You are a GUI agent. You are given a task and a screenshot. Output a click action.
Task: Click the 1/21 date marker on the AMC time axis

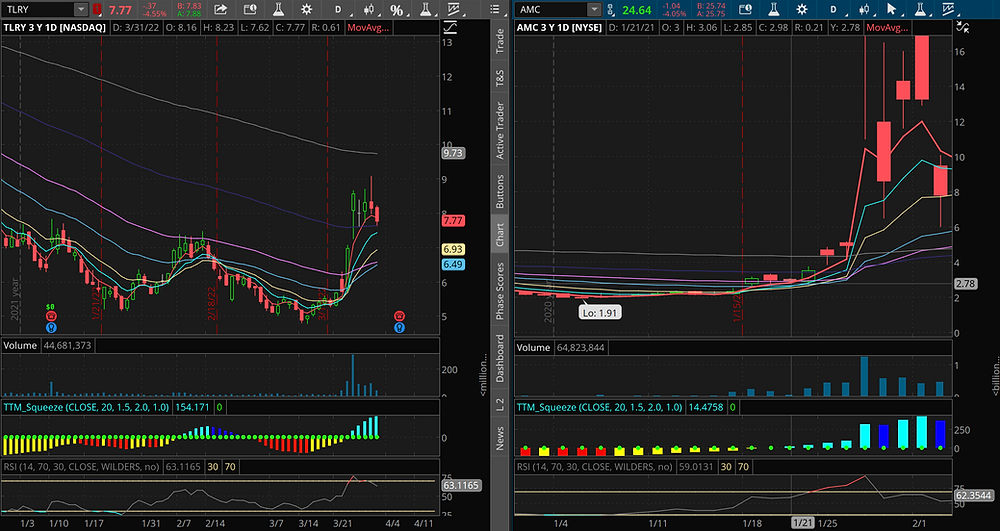pos(802,523)
